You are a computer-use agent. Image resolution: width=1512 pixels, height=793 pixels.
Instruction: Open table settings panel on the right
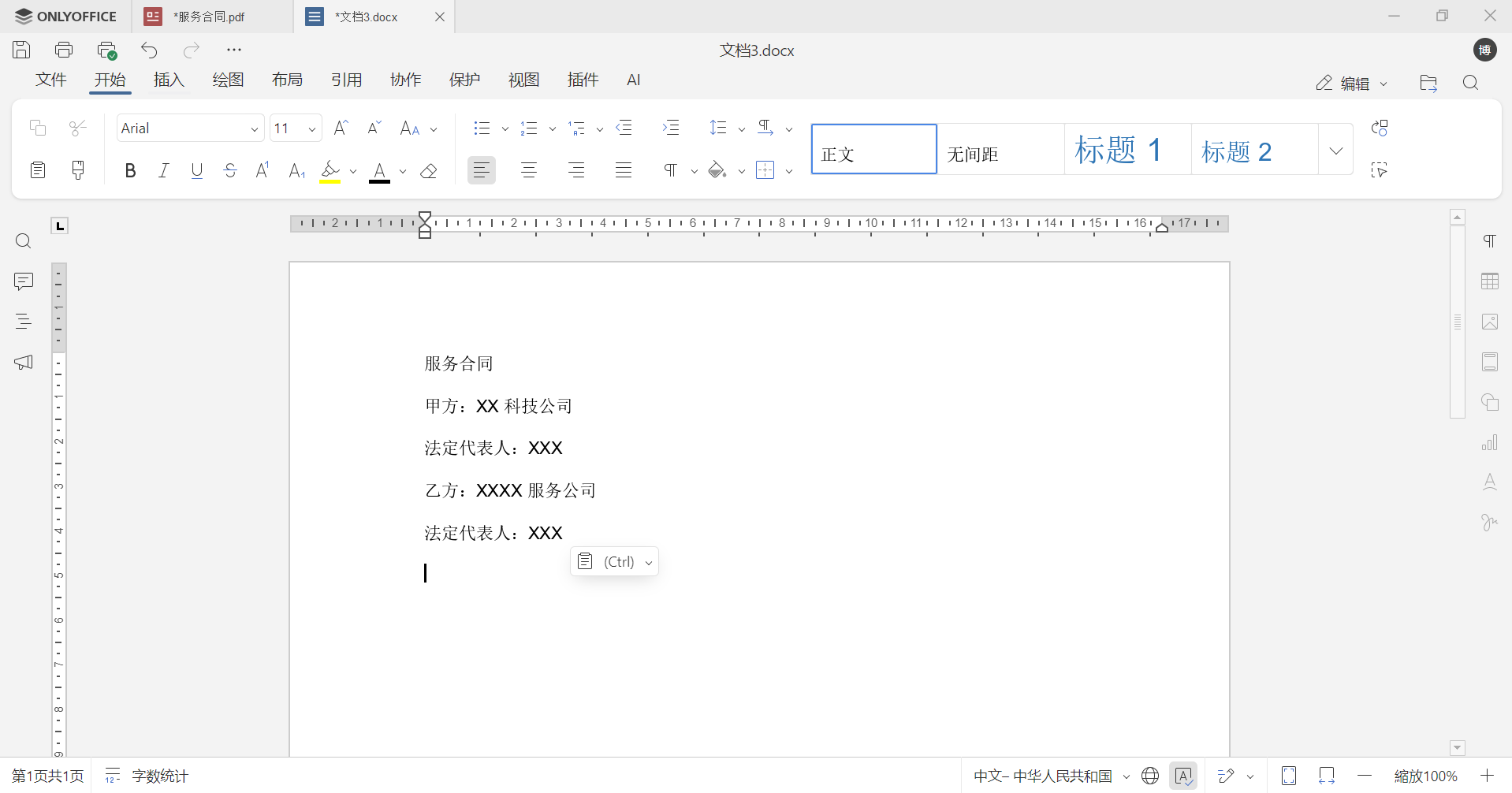[1490, 281]
